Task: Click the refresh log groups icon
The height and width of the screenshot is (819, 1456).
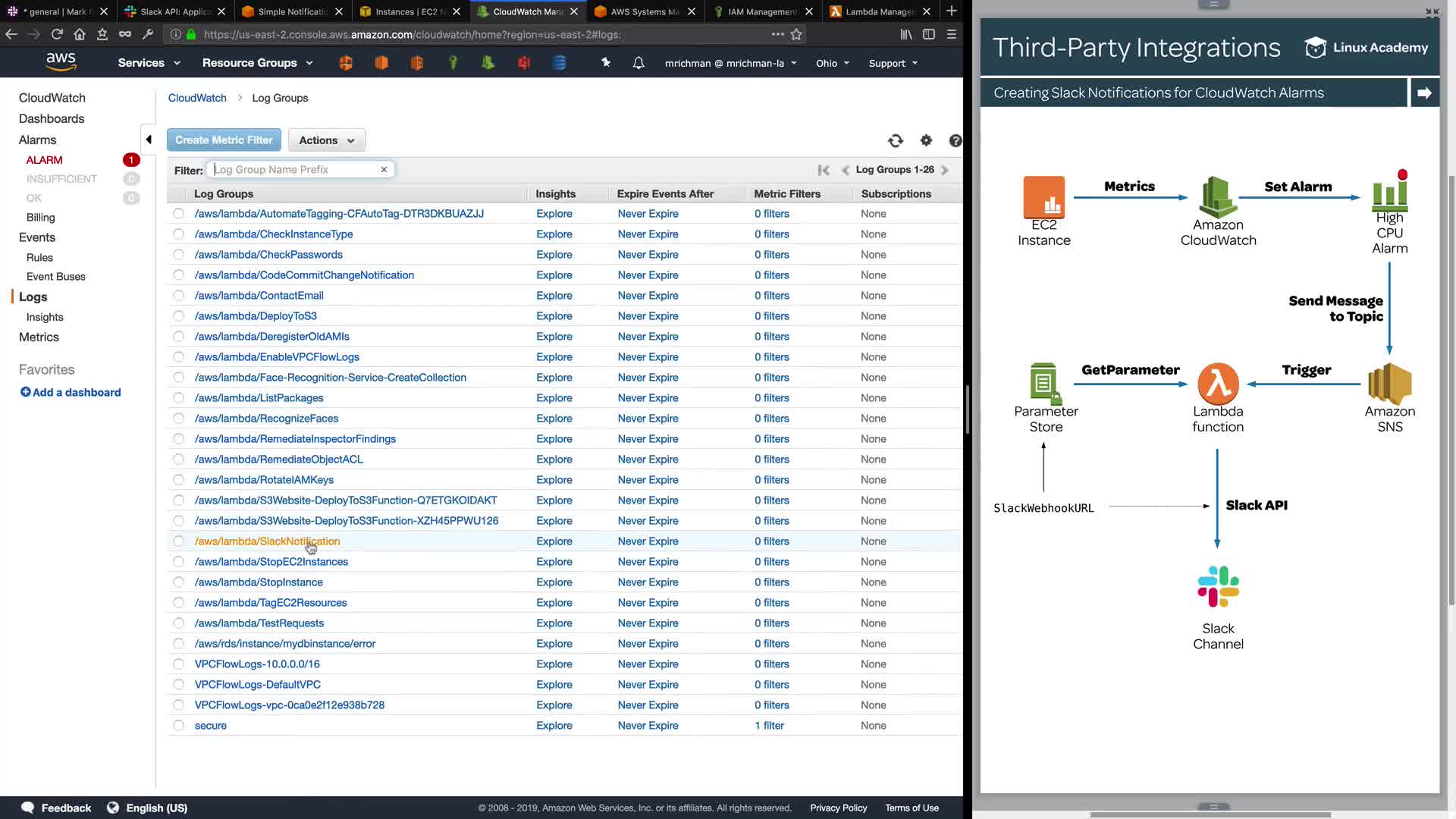Action: (x=896, y=140)
